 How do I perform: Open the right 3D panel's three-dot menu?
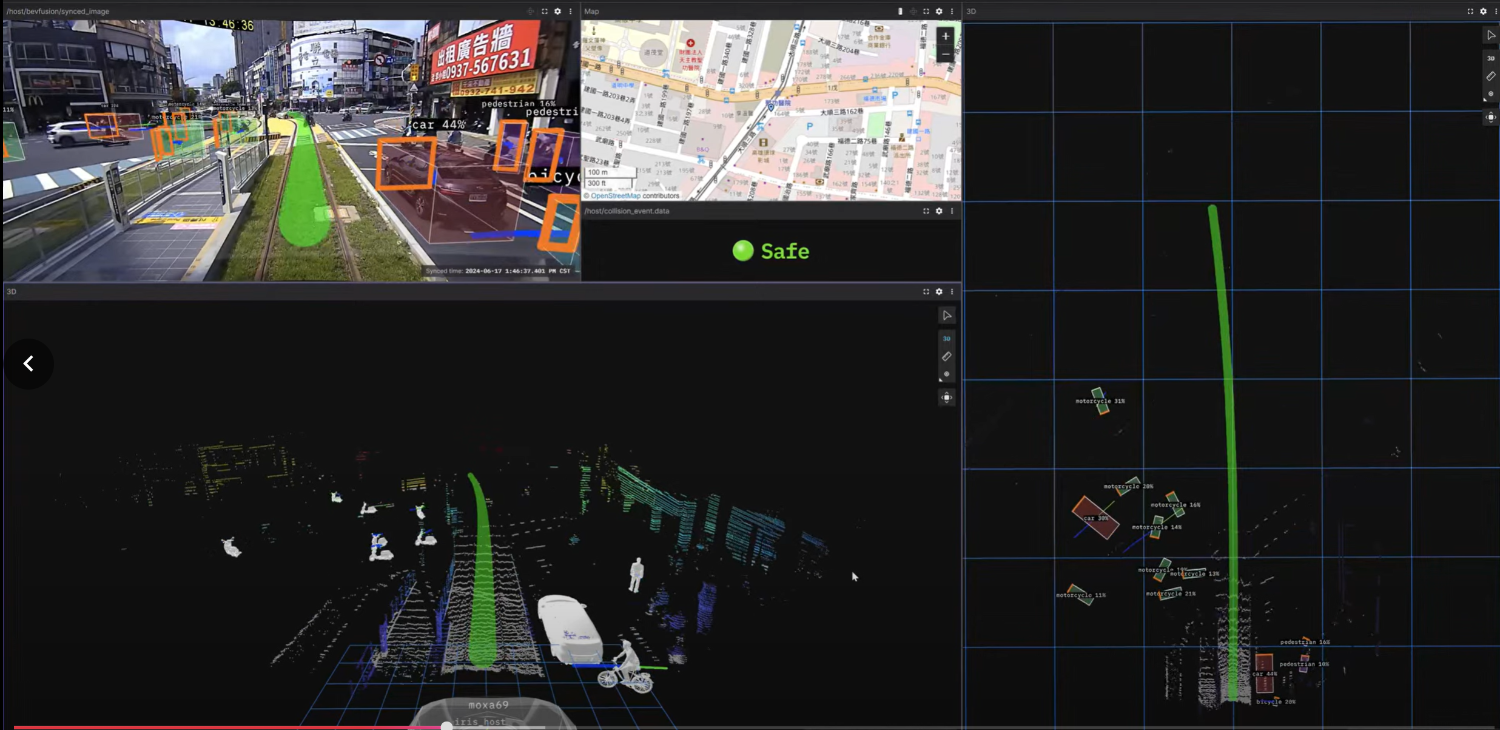tap(1496, 11)
